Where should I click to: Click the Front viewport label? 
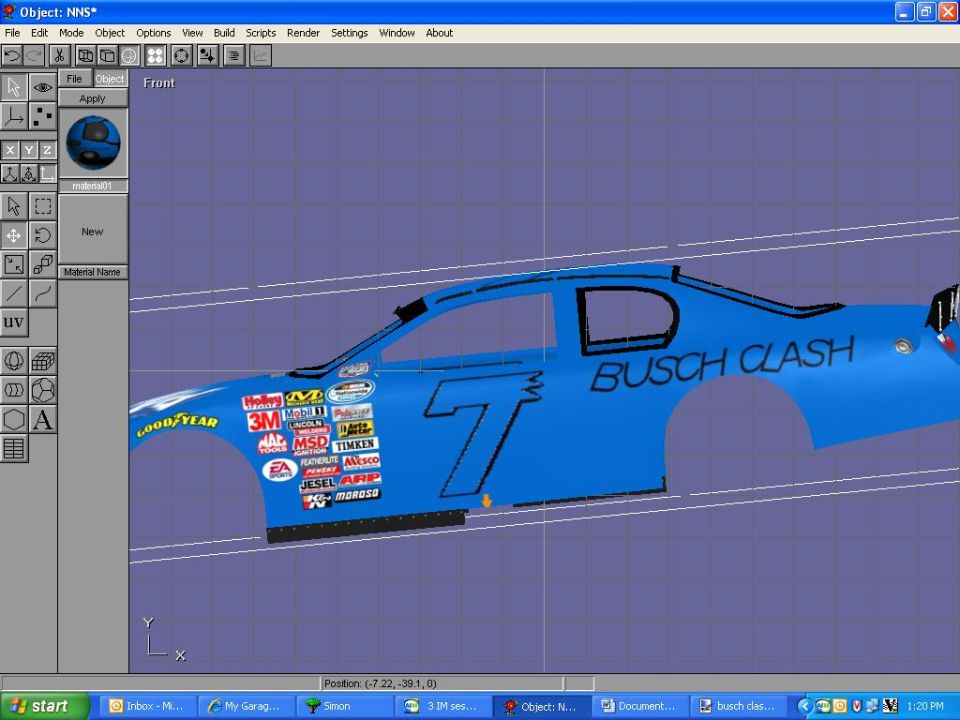(159, 83)
